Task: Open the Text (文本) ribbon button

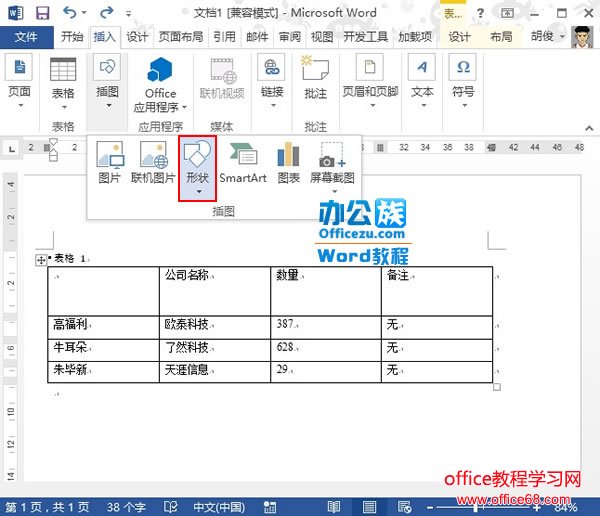Action: coord(422,81)
